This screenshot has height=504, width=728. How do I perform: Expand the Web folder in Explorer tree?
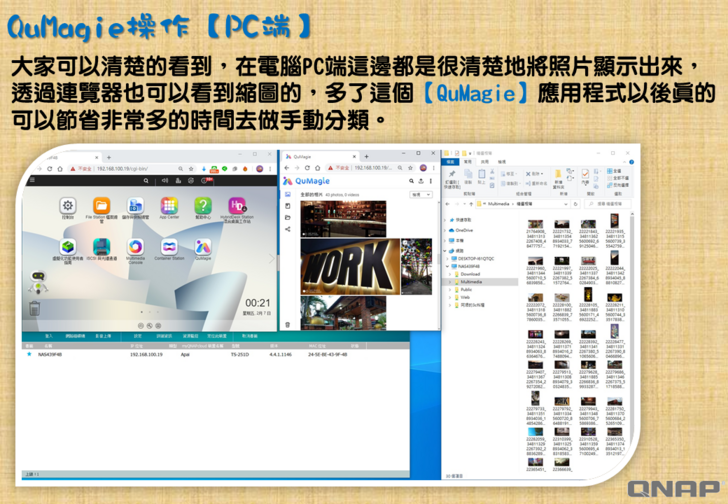pos(451,297)
